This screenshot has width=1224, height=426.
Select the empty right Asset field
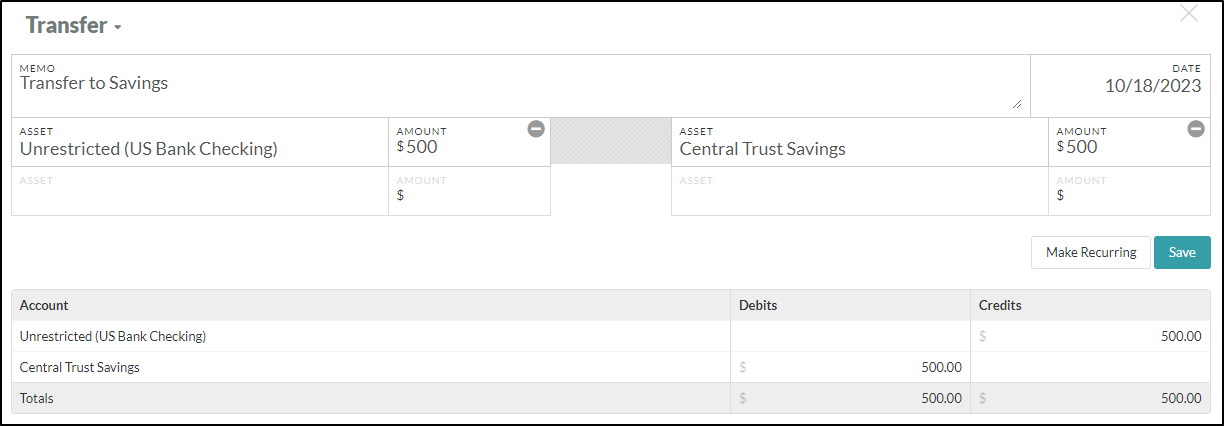[x=860, y=191]
